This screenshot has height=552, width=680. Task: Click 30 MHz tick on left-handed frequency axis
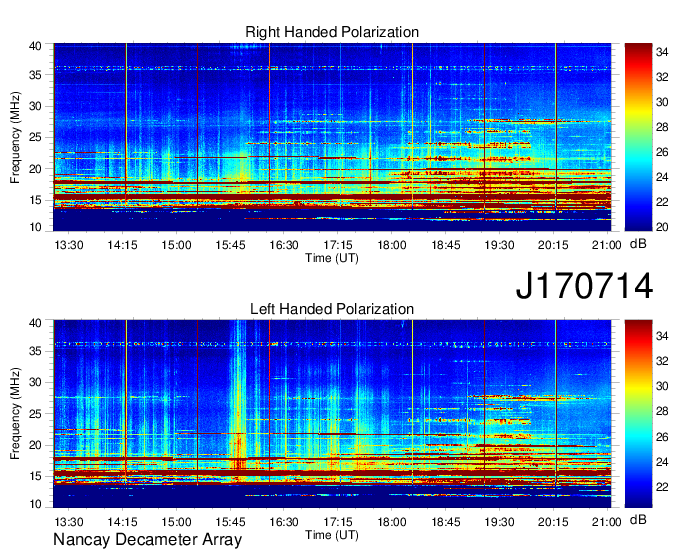point(36,382)
